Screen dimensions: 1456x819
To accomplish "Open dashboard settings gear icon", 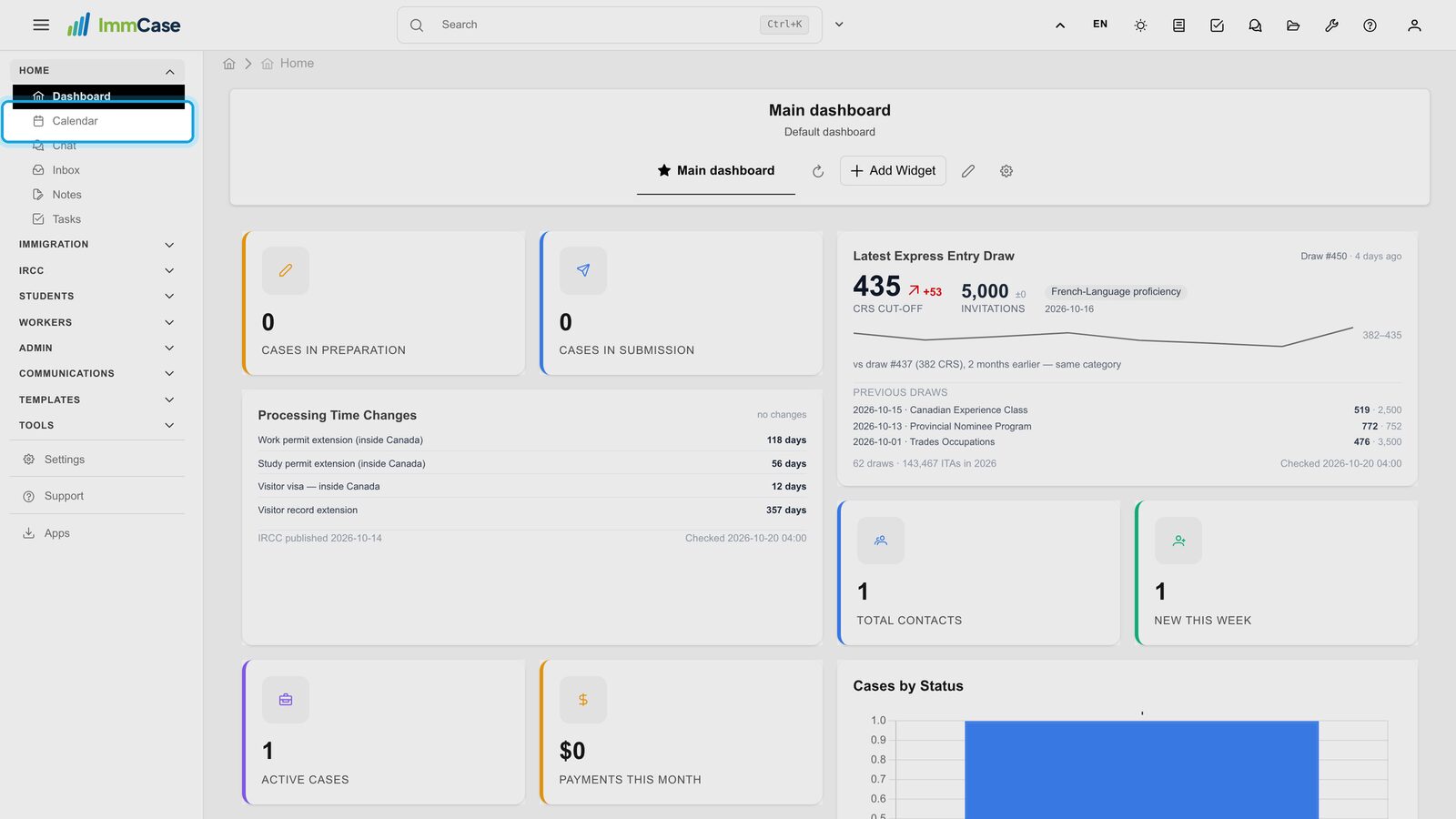I will coord(1006,171).
